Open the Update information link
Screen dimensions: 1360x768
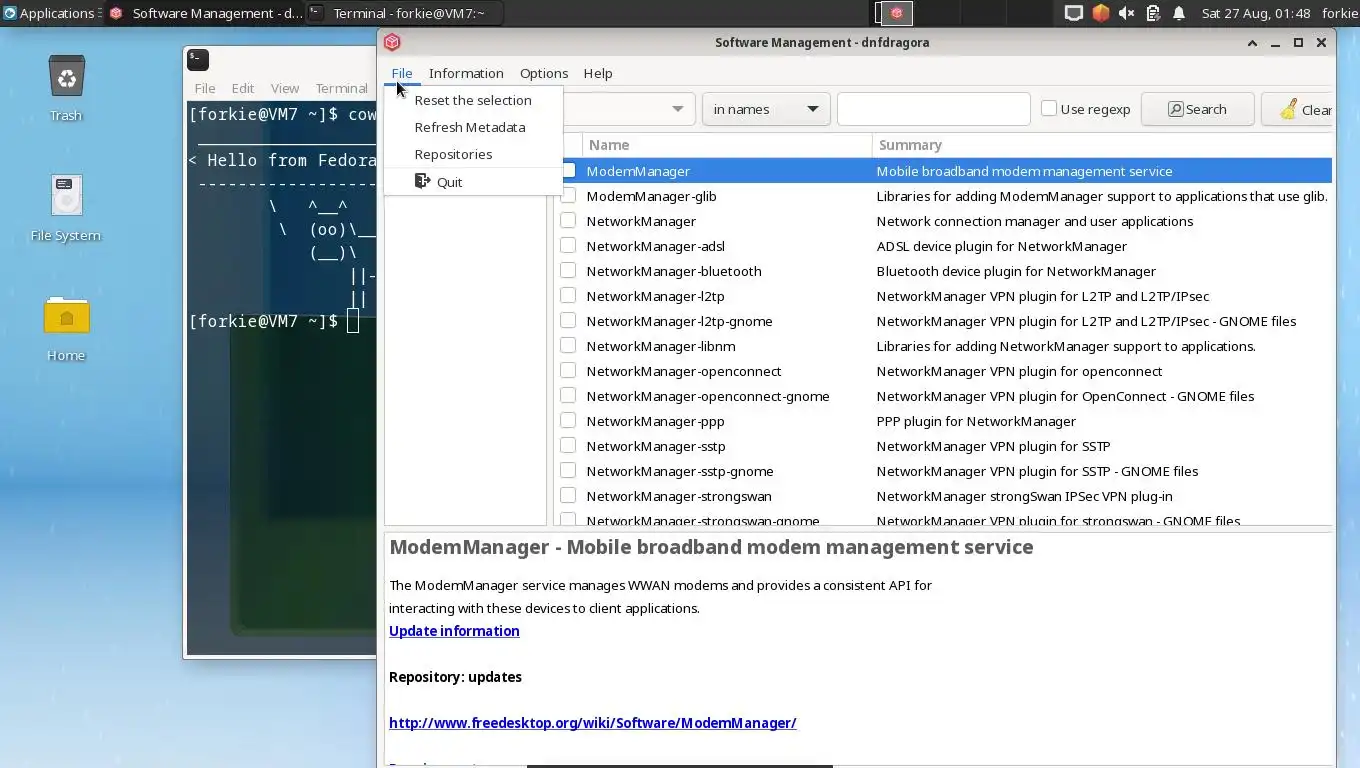[454, 631]
